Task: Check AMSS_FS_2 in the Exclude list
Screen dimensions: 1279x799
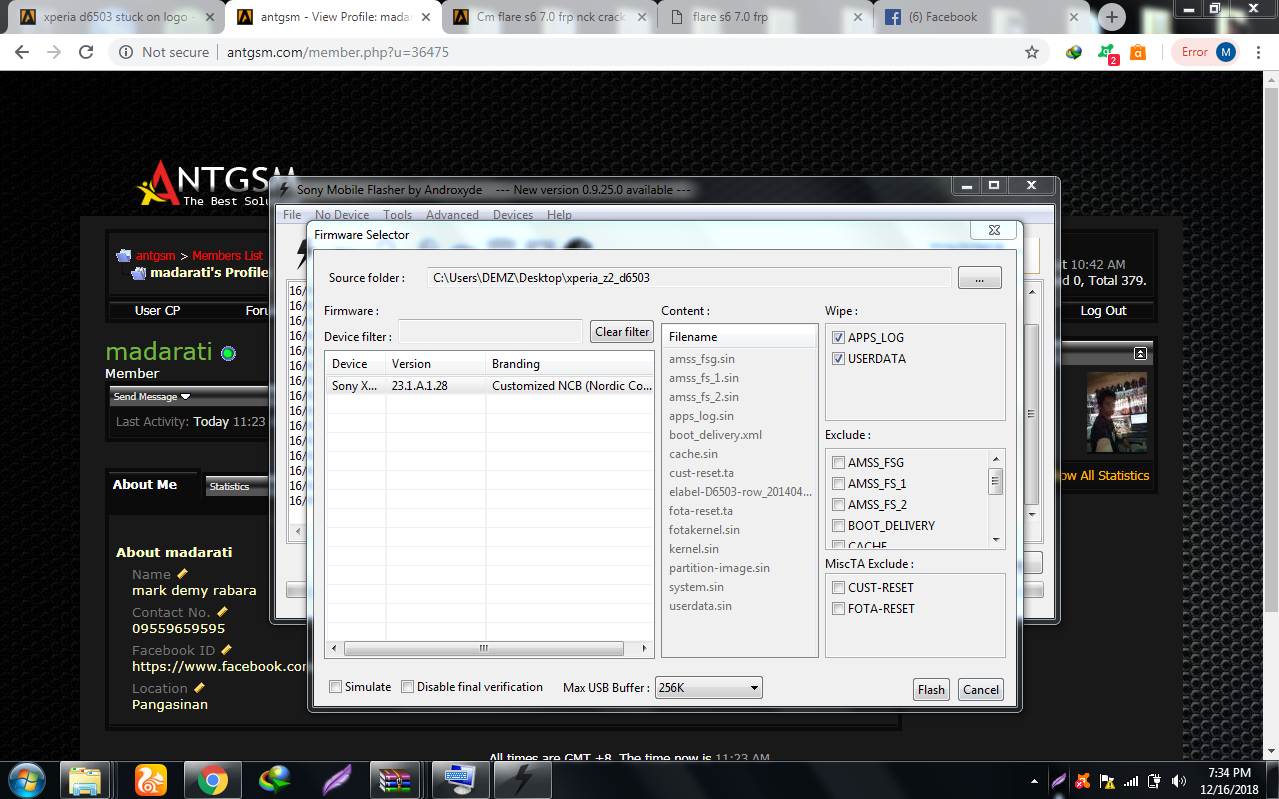Action: coord(838,505)
